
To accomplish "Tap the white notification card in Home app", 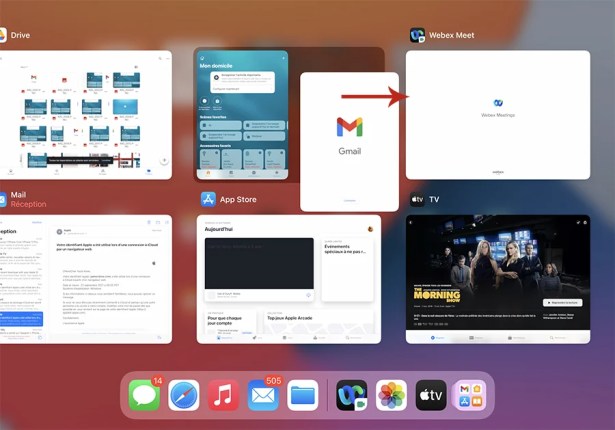I will pyautogui.click(x=242, y=82).
